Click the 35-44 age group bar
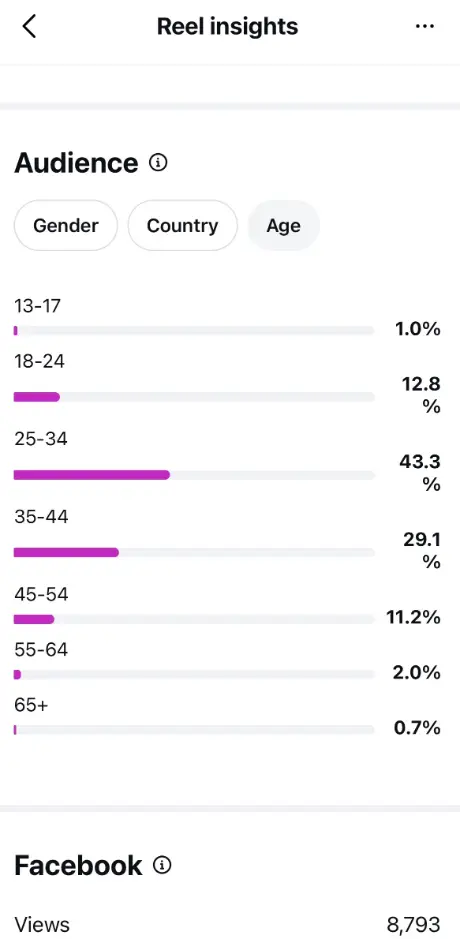This screenshot has height=939, width=460. 194,552
